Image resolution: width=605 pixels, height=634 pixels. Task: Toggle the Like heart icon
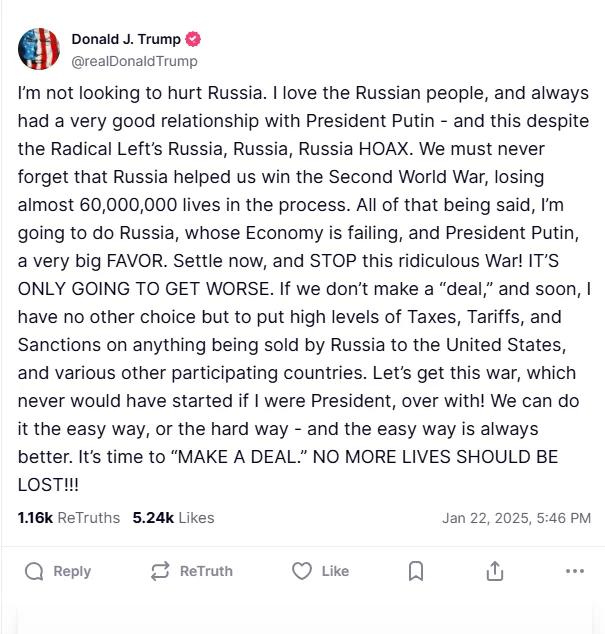pyautogui.click(x=302, y=571)
